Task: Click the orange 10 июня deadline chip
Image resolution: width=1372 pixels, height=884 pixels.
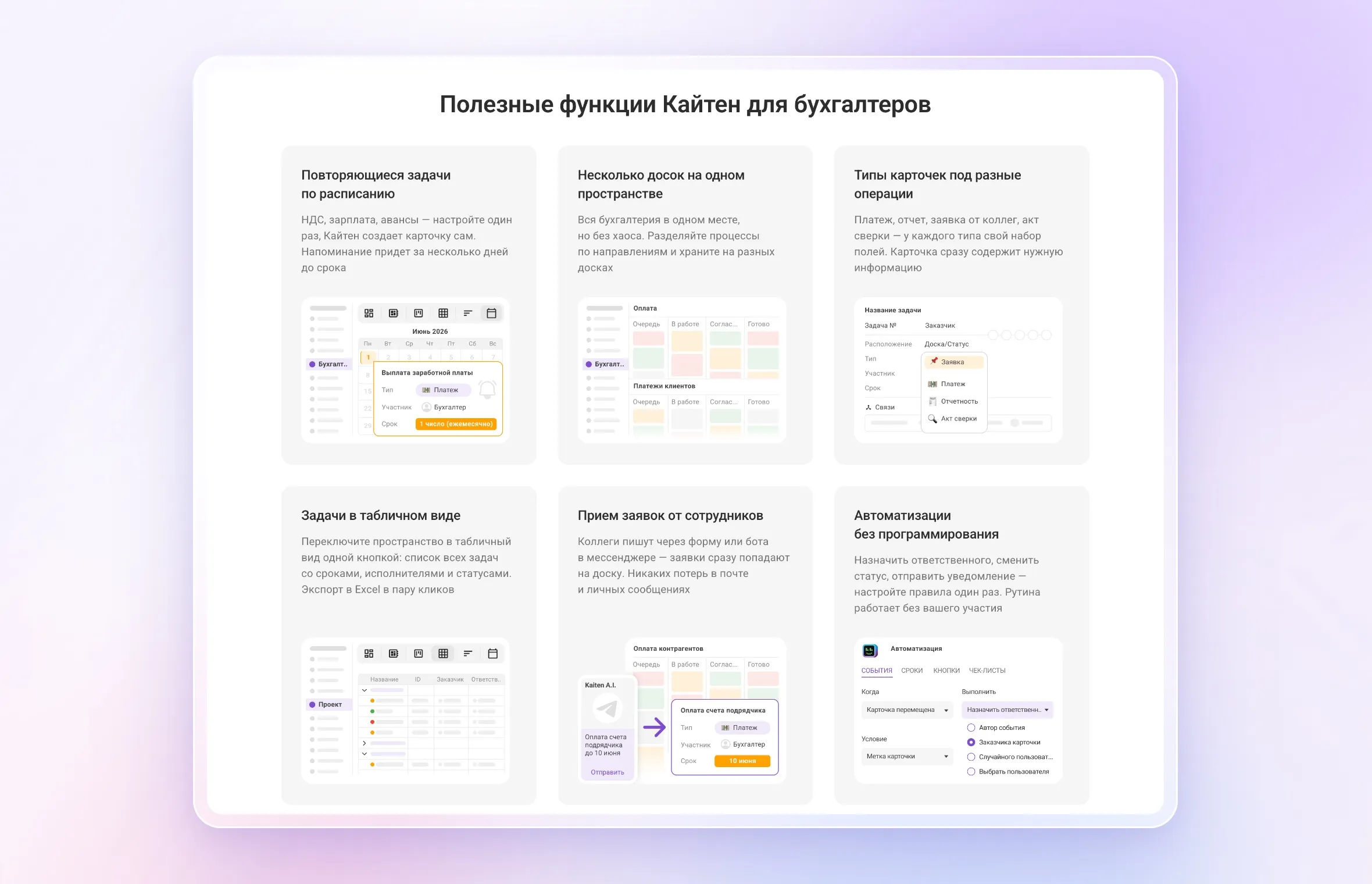Action: [742, 761]
